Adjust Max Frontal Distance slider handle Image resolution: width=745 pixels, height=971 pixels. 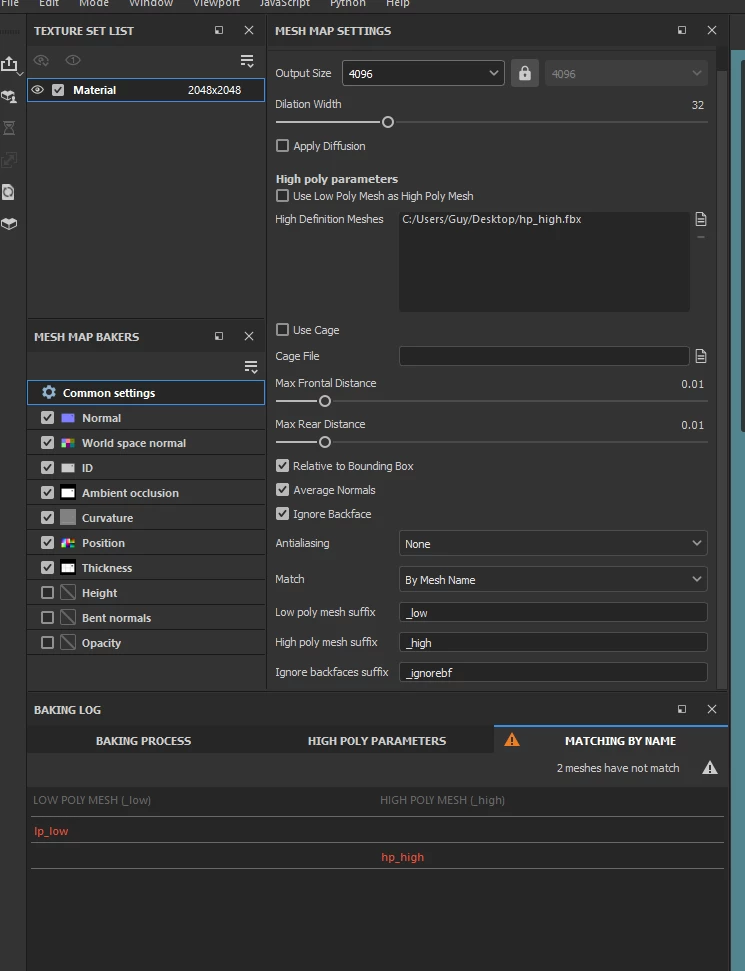click(x=325, y=401)
